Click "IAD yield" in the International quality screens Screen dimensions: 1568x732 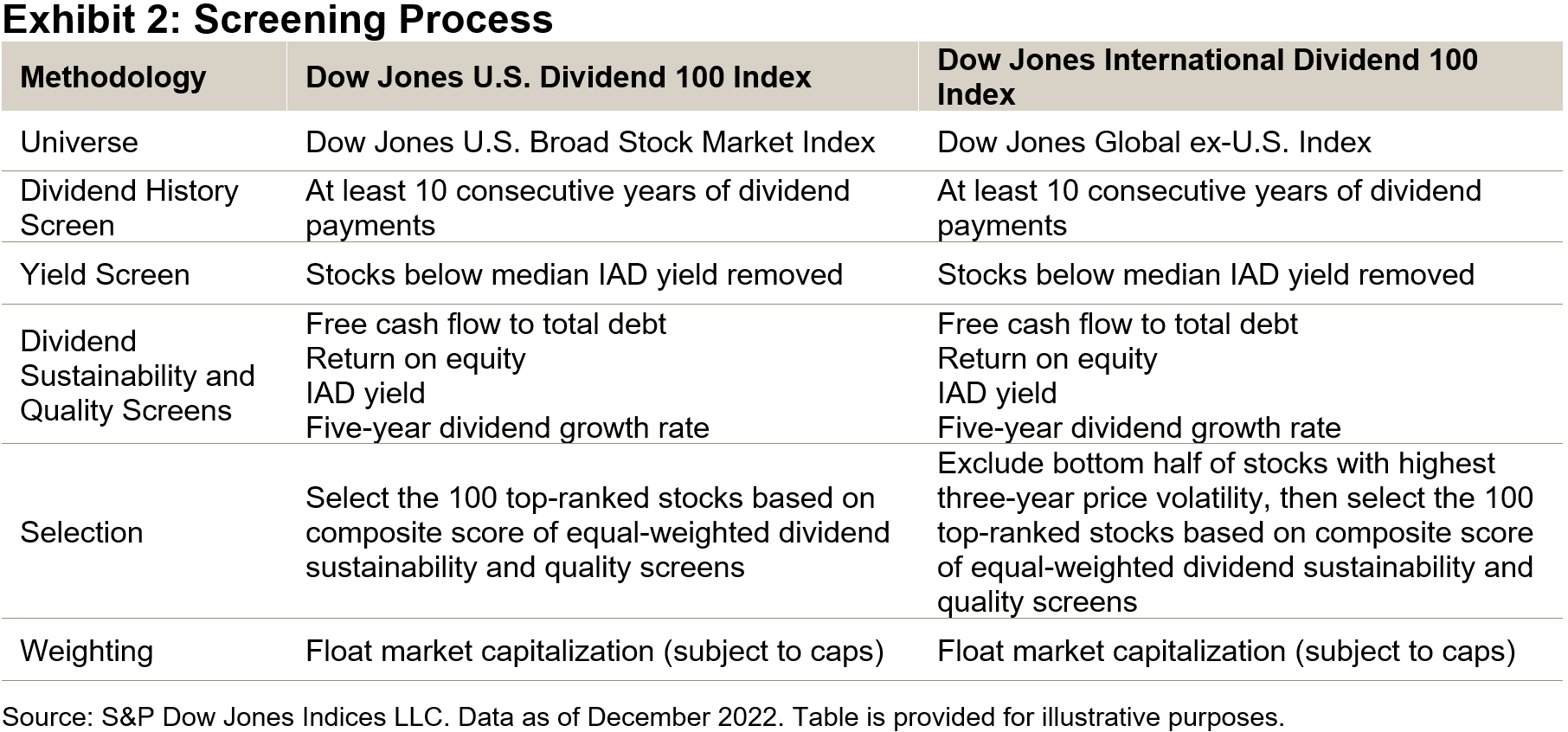[x=997, y=393]
